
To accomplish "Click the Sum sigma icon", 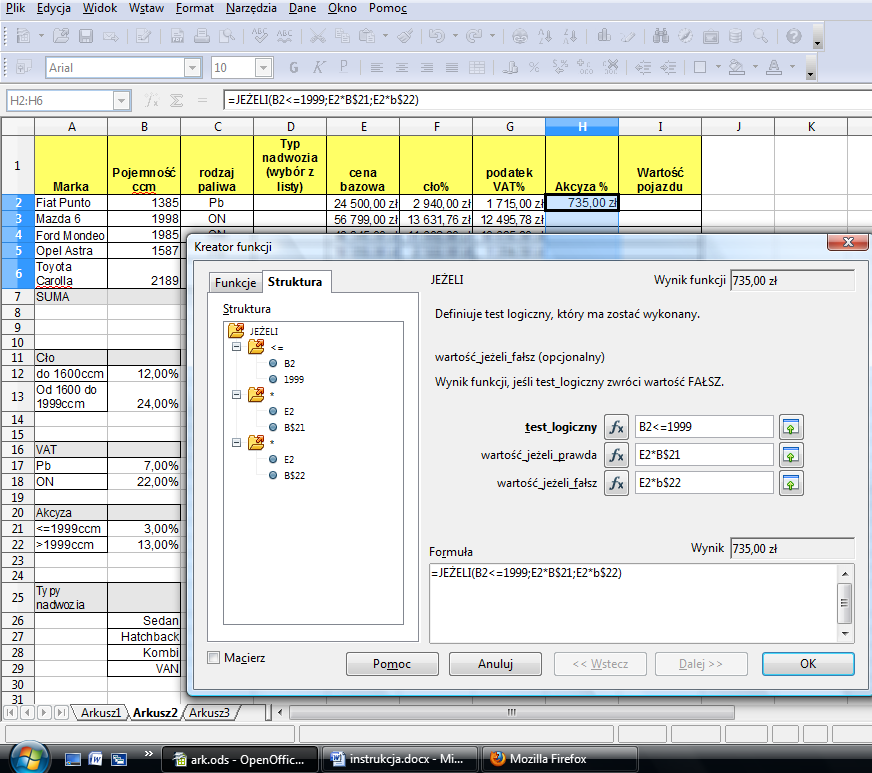I will (x=176, y=101).
